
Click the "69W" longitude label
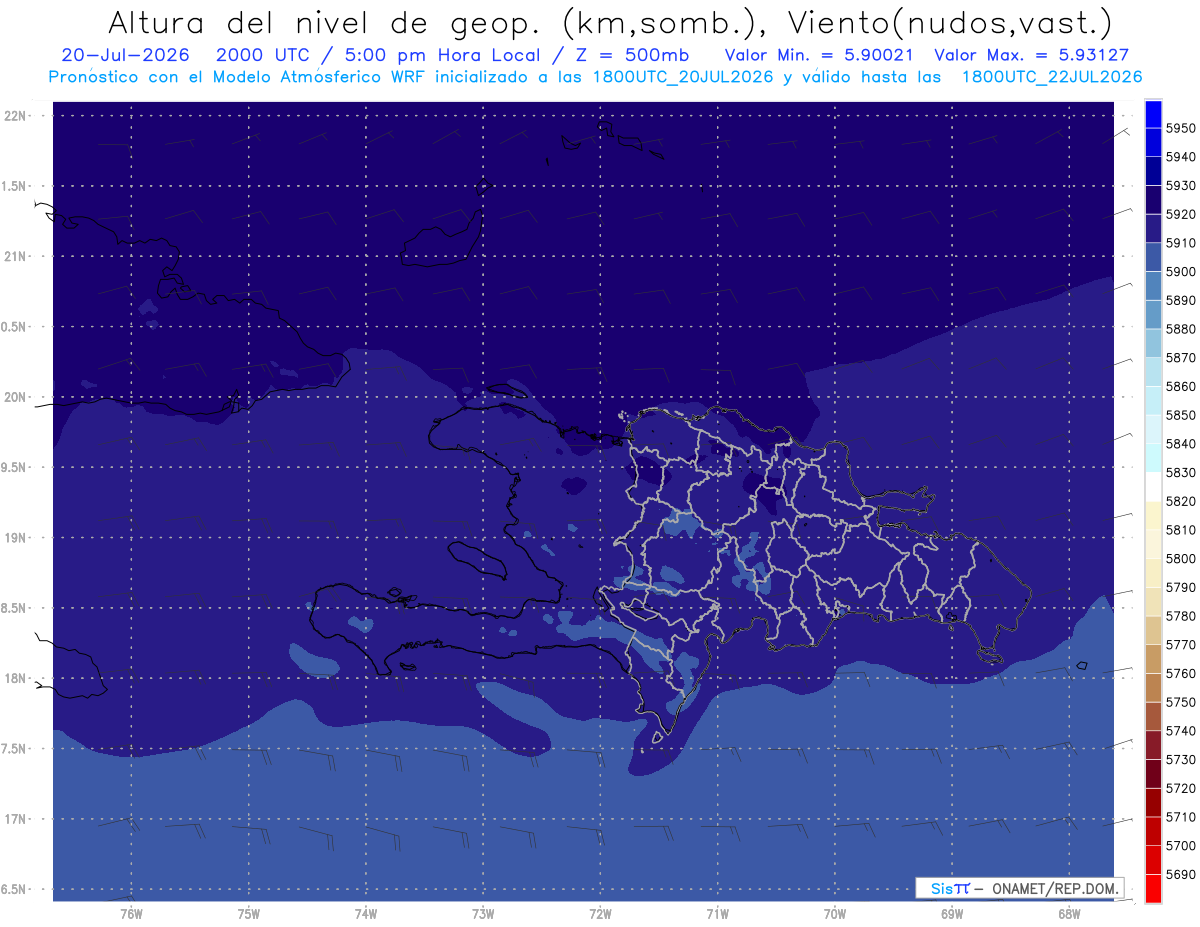(952, 914)
